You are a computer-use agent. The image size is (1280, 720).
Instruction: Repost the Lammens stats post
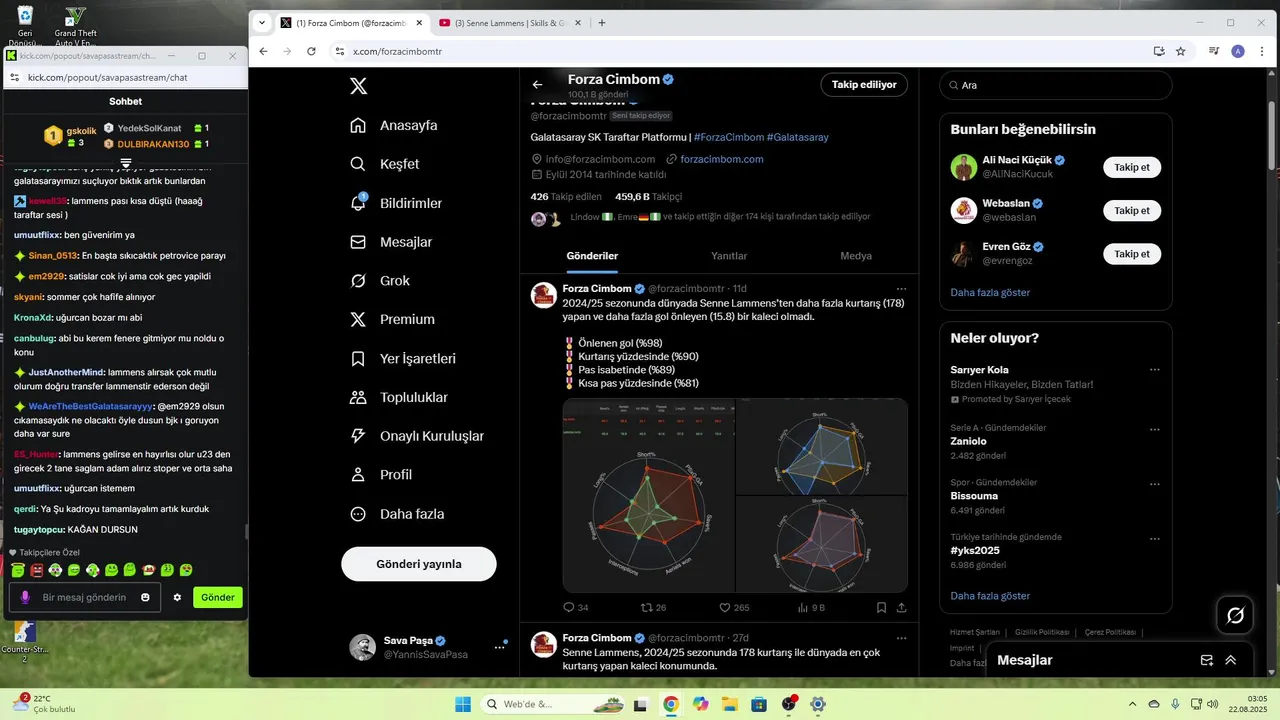pos(653,607)
